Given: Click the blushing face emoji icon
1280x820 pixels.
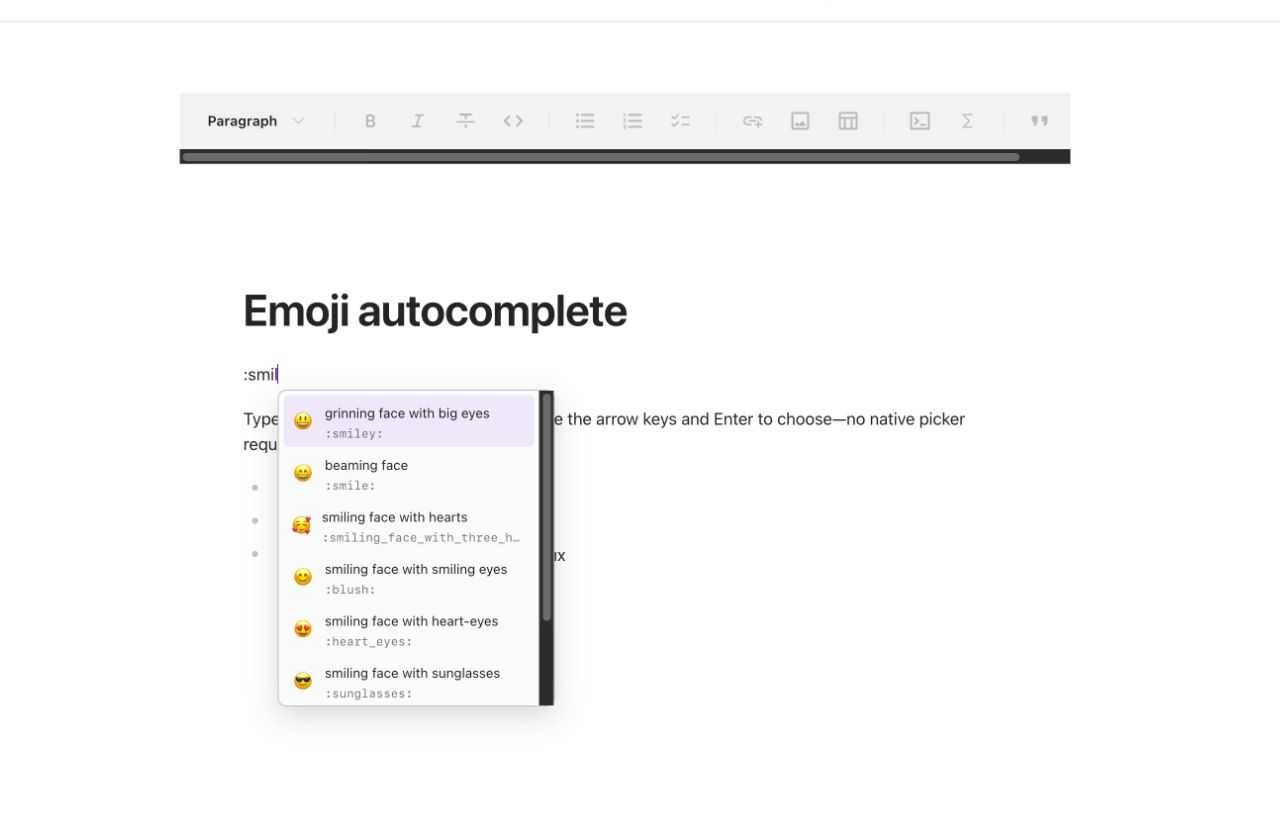Looking at the screenshot, I should click(303, 577).
